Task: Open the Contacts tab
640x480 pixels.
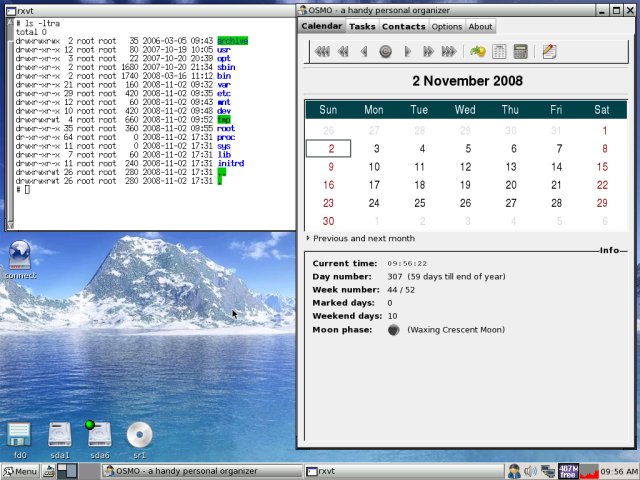Action: click(403, 26)
